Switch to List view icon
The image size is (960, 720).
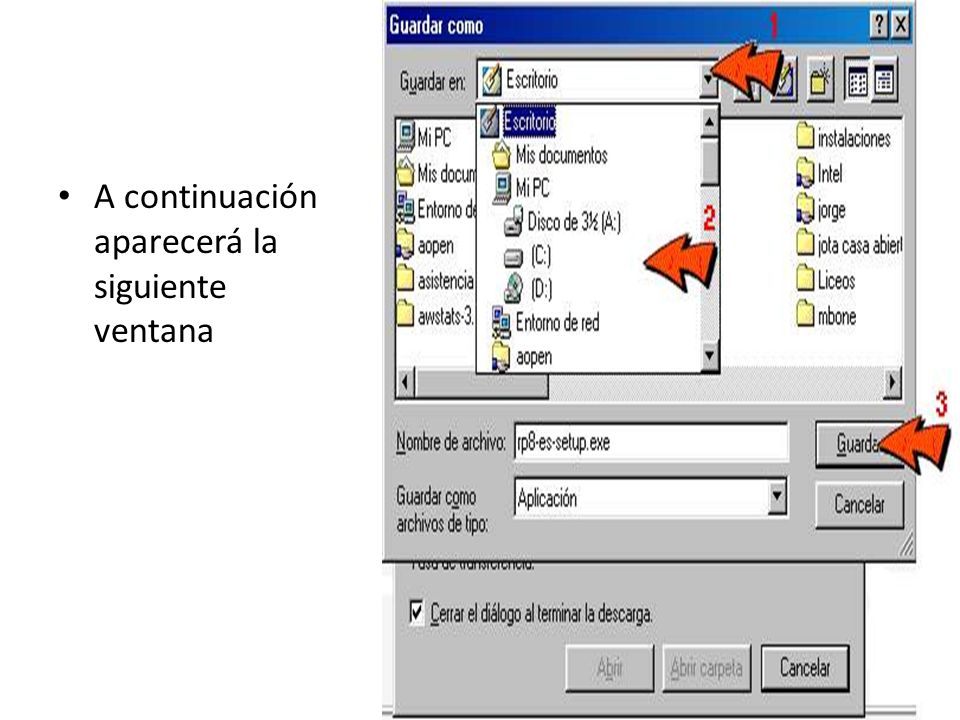(858, 80)
